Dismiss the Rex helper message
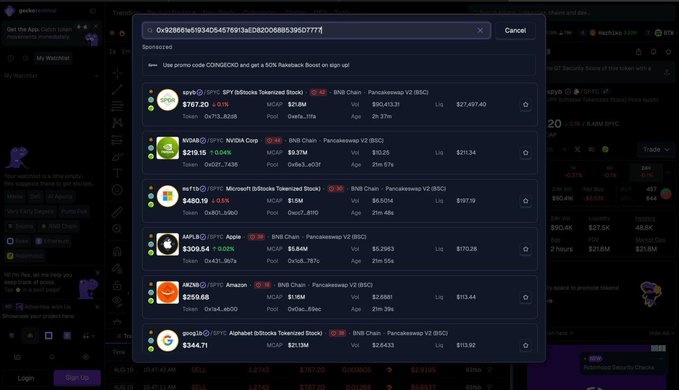 pos(97,273)
